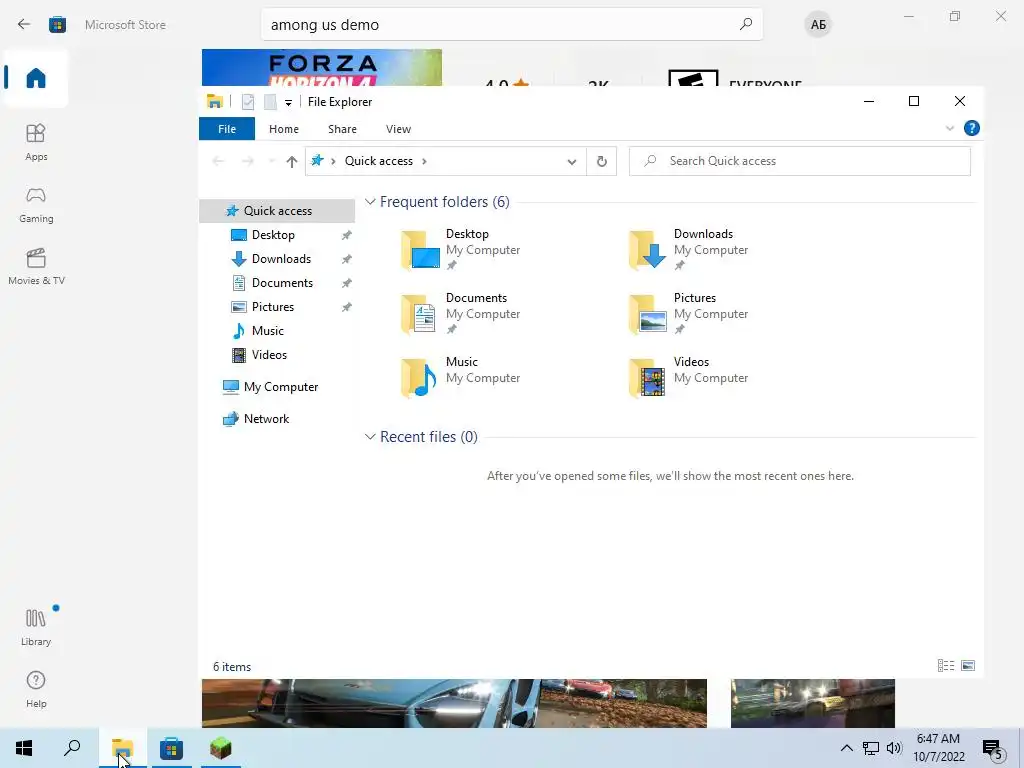Click Properties icon in quick access toolbar

[248, 102]
